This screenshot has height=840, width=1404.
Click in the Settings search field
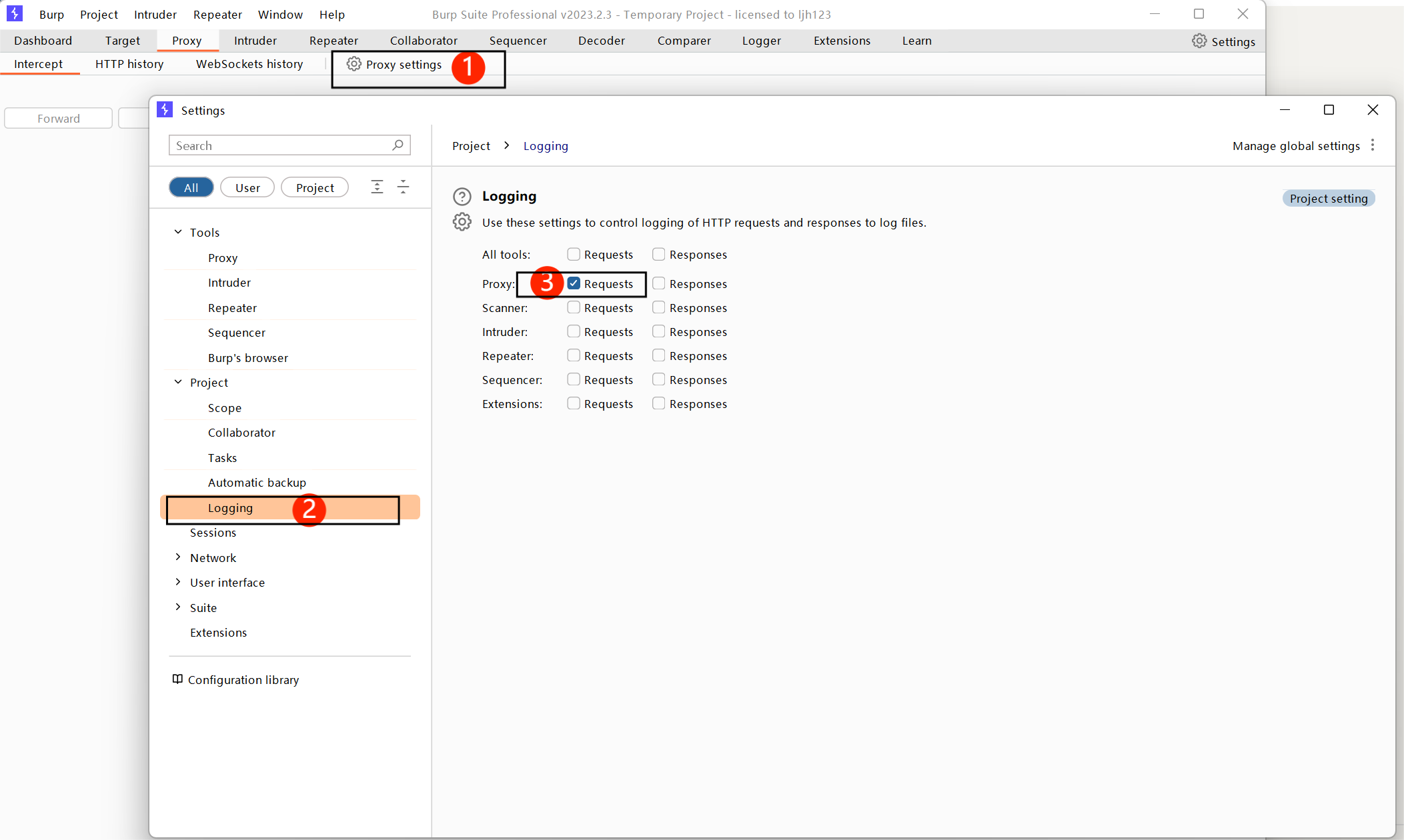(x=289, y=145)
